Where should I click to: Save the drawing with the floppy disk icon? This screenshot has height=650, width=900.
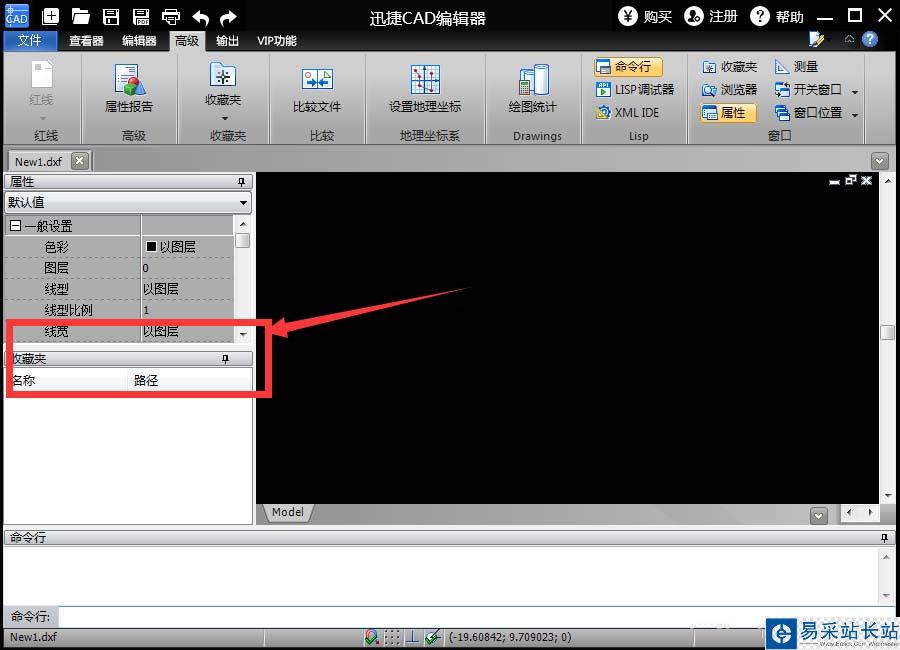[111, 16]
